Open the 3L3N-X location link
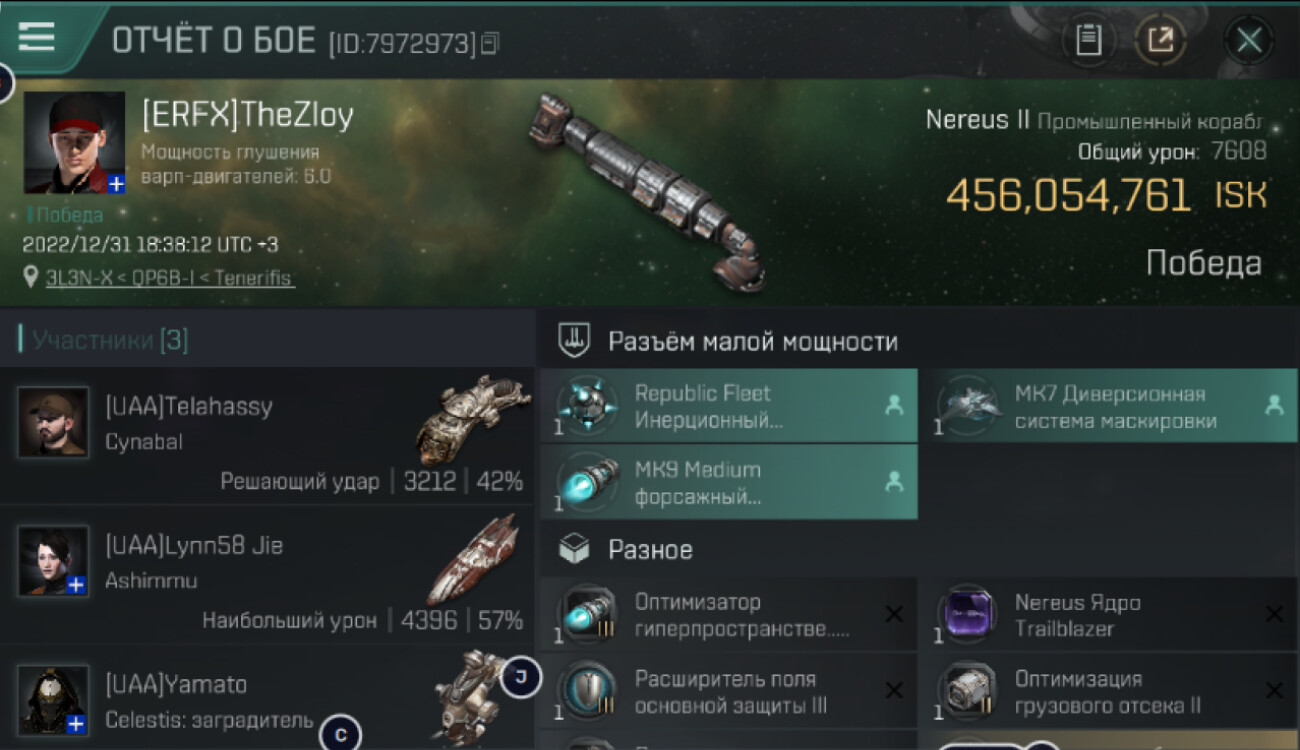Screen dimensions: 1300x750 click(170, 278)
